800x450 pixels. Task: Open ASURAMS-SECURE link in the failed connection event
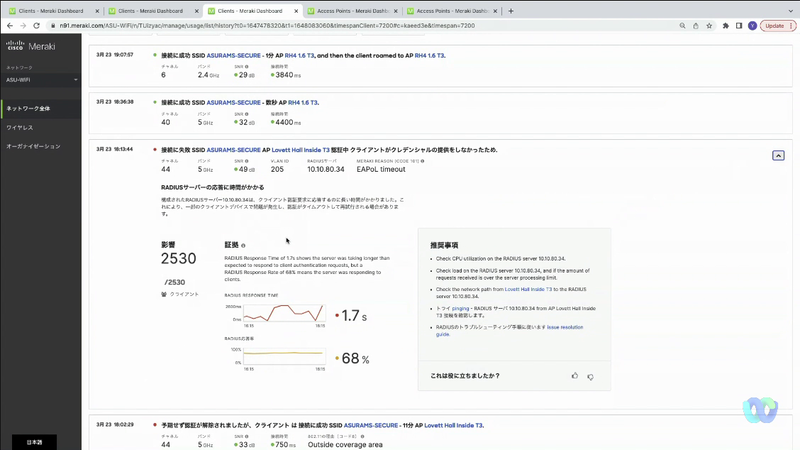coord(234,150)
